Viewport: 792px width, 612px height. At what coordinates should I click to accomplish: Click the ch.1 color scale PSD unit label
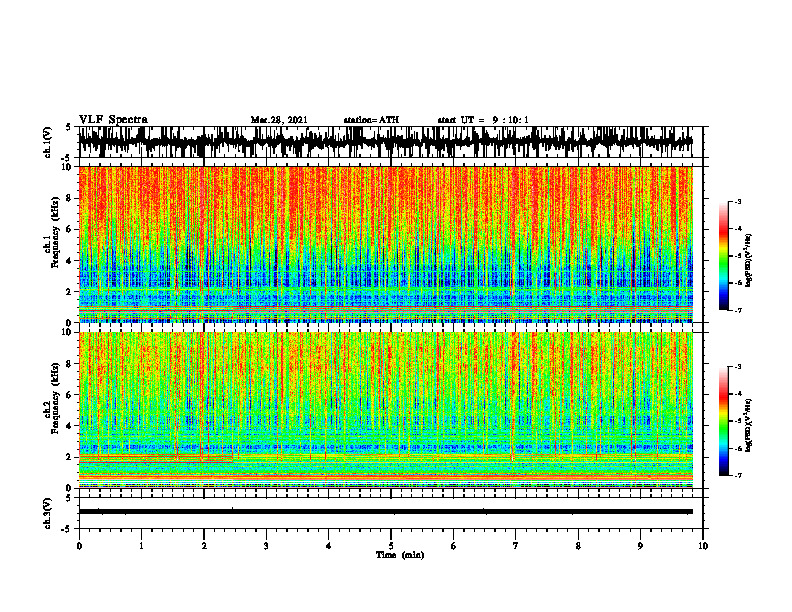(x=749, y=261)
